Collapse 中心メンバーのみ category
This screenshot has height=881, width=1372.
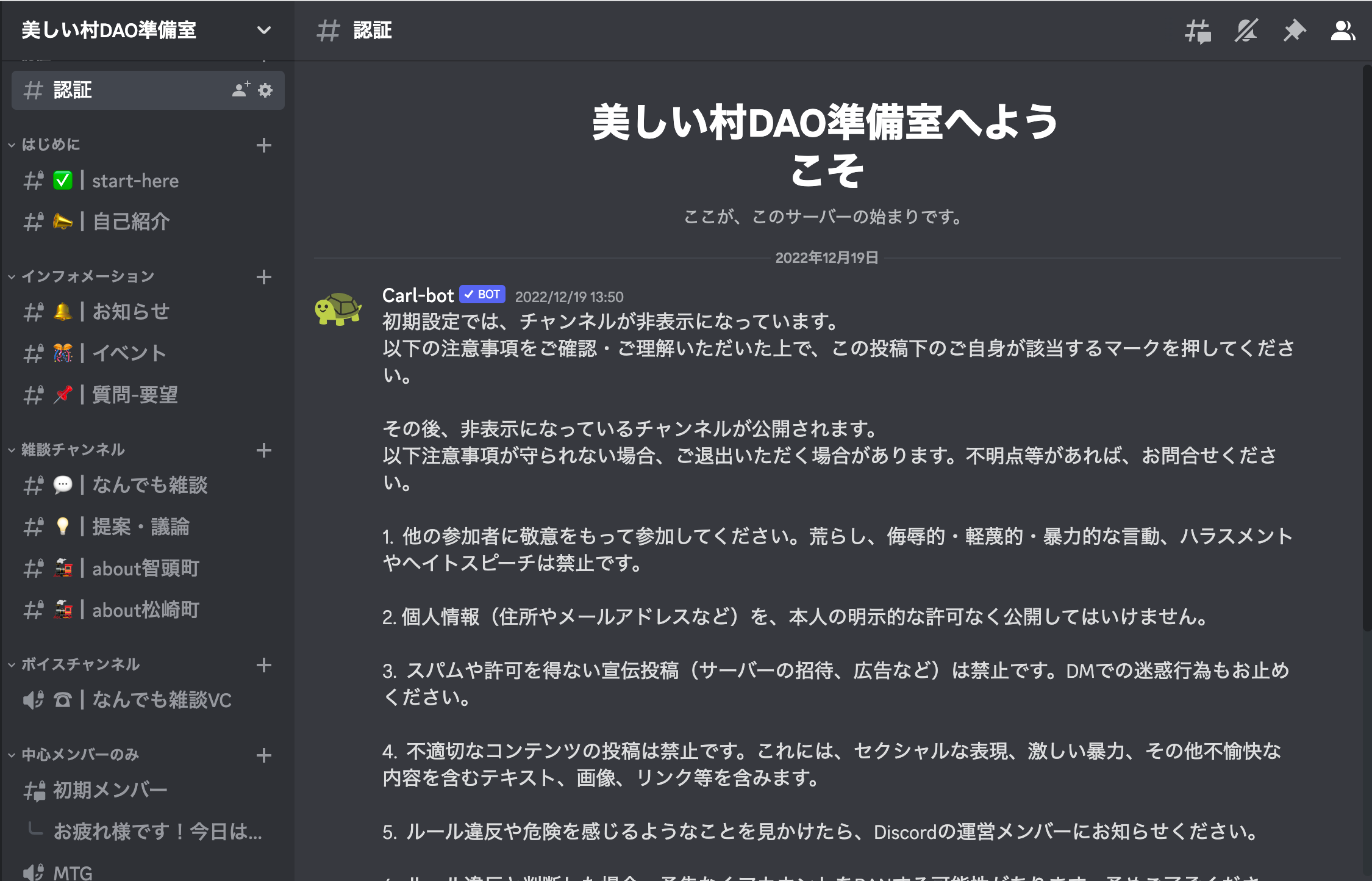click(80, 755)
